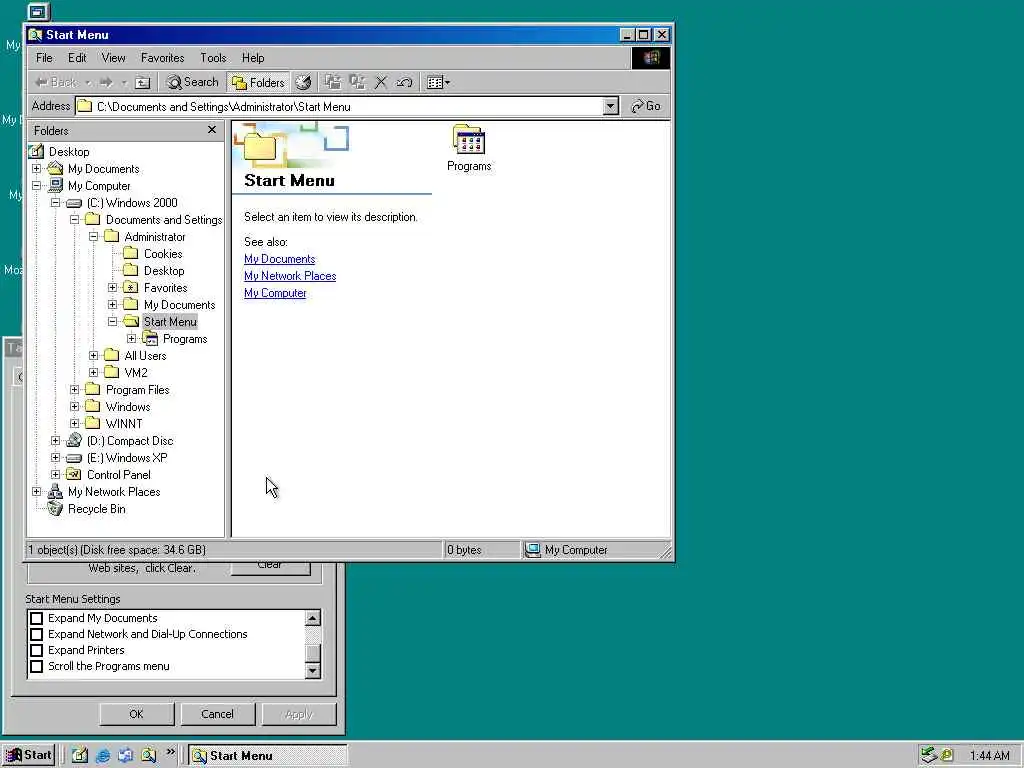The width and height of the screenshot is (1024, 768).
Task: Open the address bar dropdown arrow
Action: (611, 106)
